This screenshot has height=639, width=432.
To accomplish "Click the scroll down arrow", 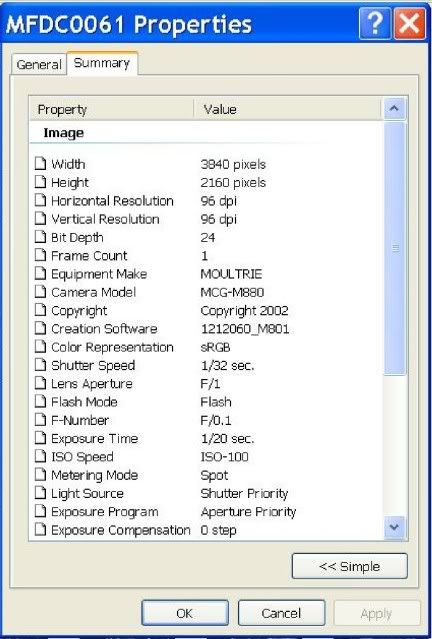I will [394, 527].
